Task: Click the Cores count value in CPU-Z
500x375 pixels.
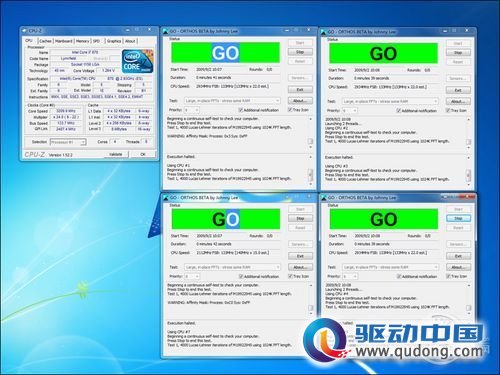Action: pos(115,142)
